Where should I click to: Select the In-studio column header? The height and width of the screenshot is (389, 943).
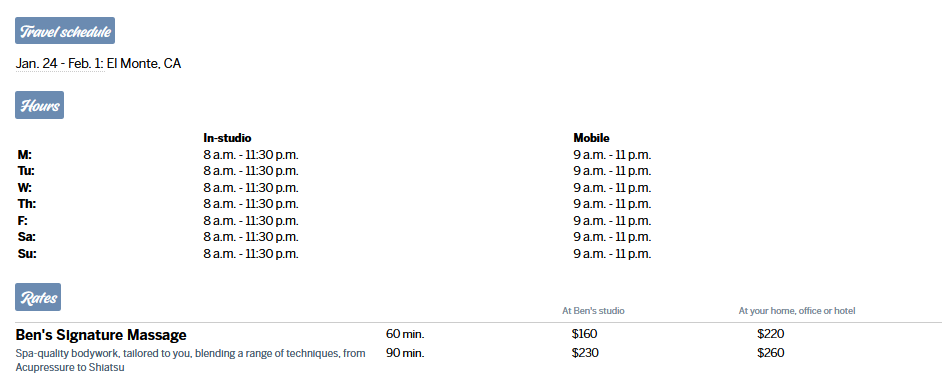(227, 138)
